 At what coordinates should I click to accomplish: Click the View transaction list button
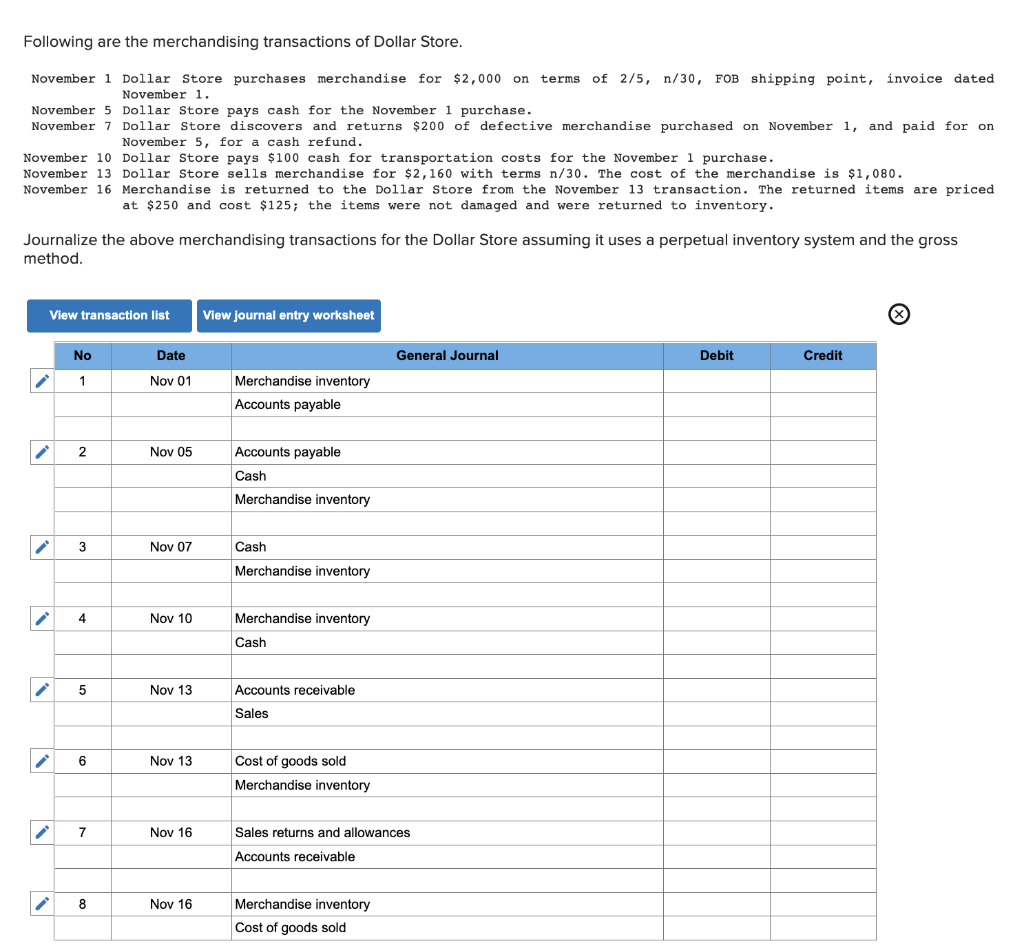click(x=109, y=315)
